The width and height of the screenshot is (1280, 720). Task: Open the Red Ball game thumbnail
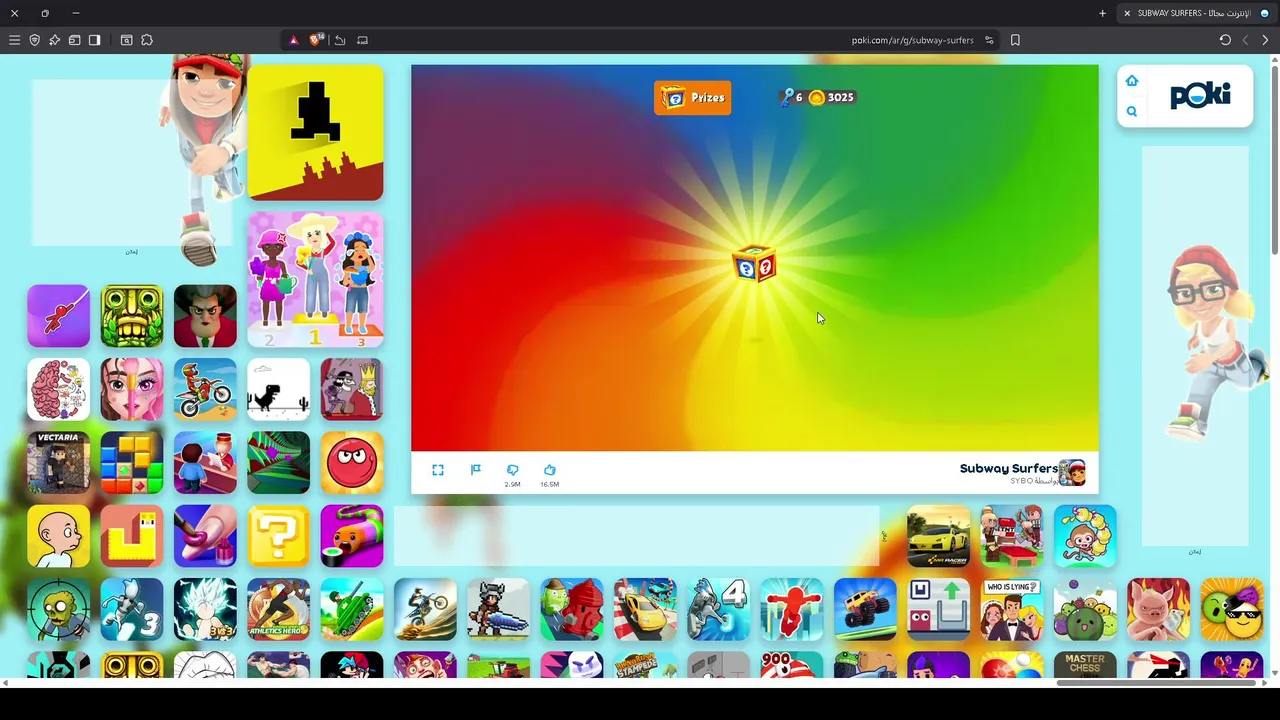click(352, 462)
